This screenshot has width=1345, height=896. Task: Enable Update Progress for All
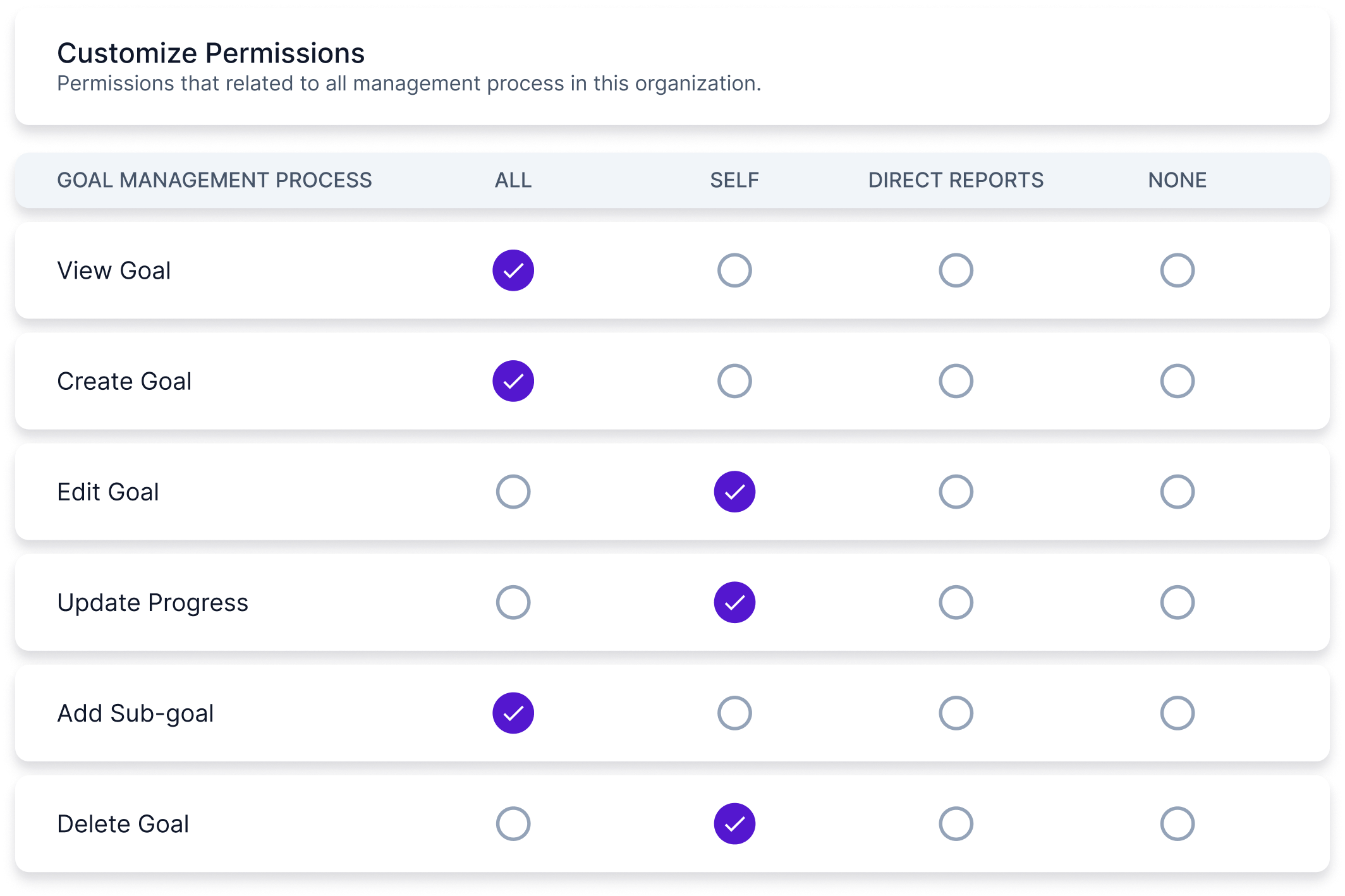pos(513,602)
